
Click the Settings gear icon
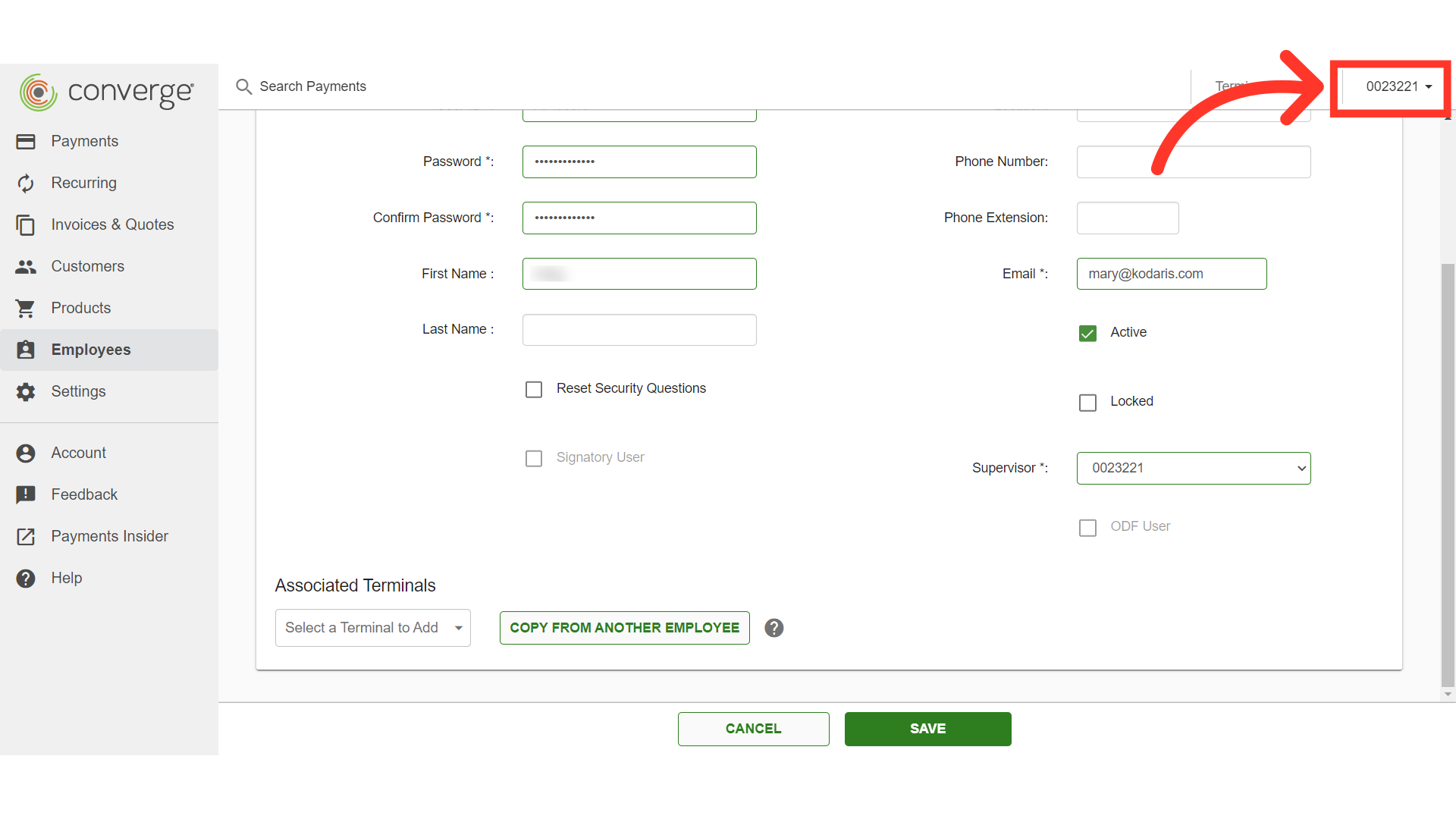point(26,392)
